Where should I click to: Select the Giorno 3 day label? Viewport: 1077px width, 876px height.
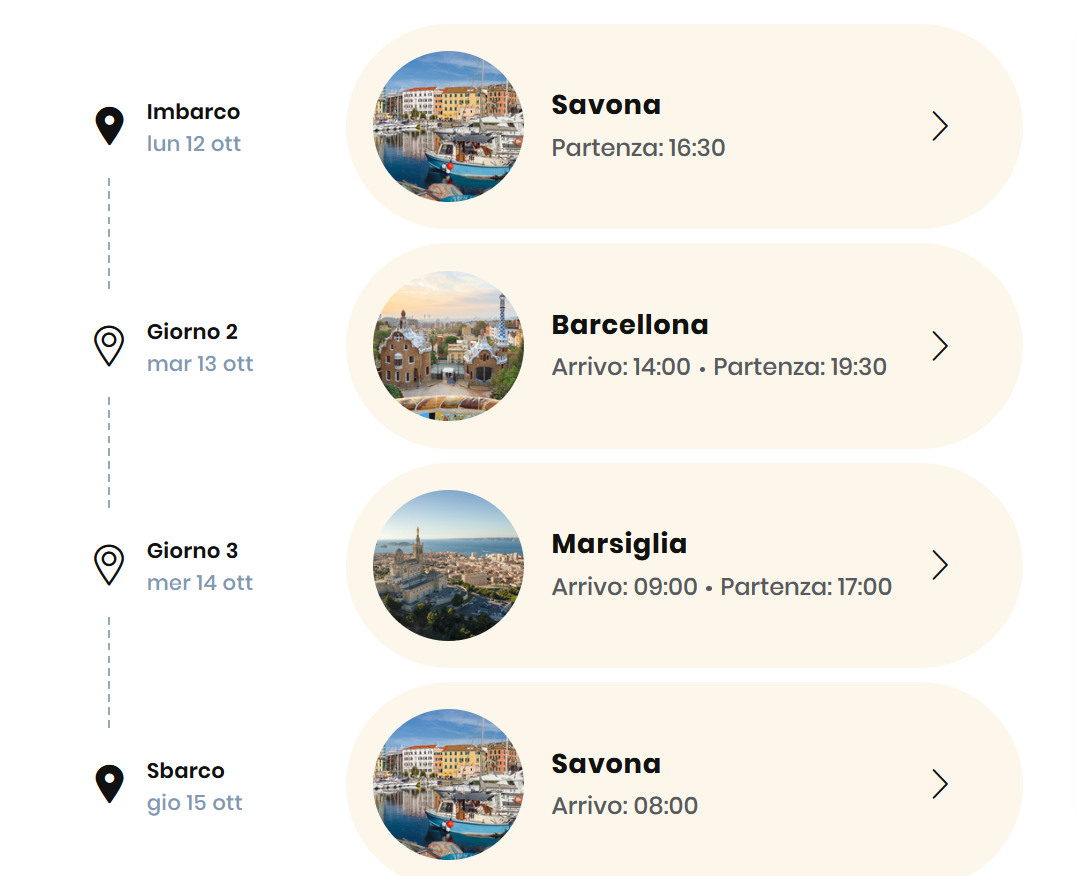192,551
